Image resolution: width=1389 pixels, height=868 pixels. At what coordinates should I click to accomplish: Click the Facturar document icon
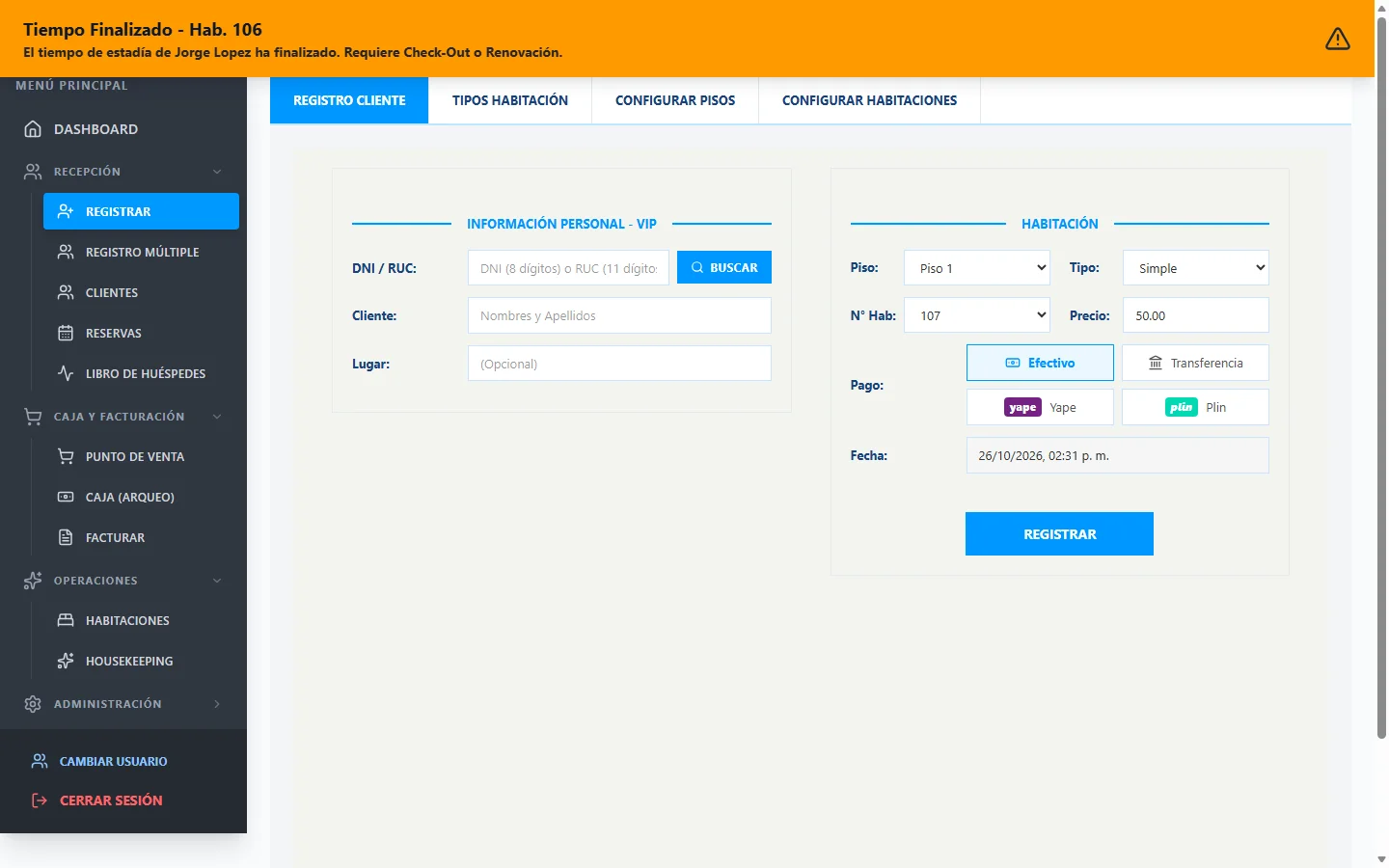point(66,537)
